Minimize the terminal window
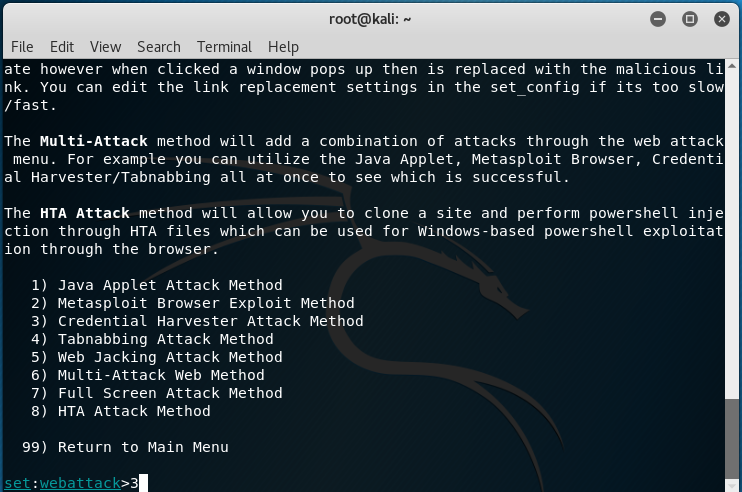Image resolution: width=742 pixels, height=492 pixels. coord(658,19)
